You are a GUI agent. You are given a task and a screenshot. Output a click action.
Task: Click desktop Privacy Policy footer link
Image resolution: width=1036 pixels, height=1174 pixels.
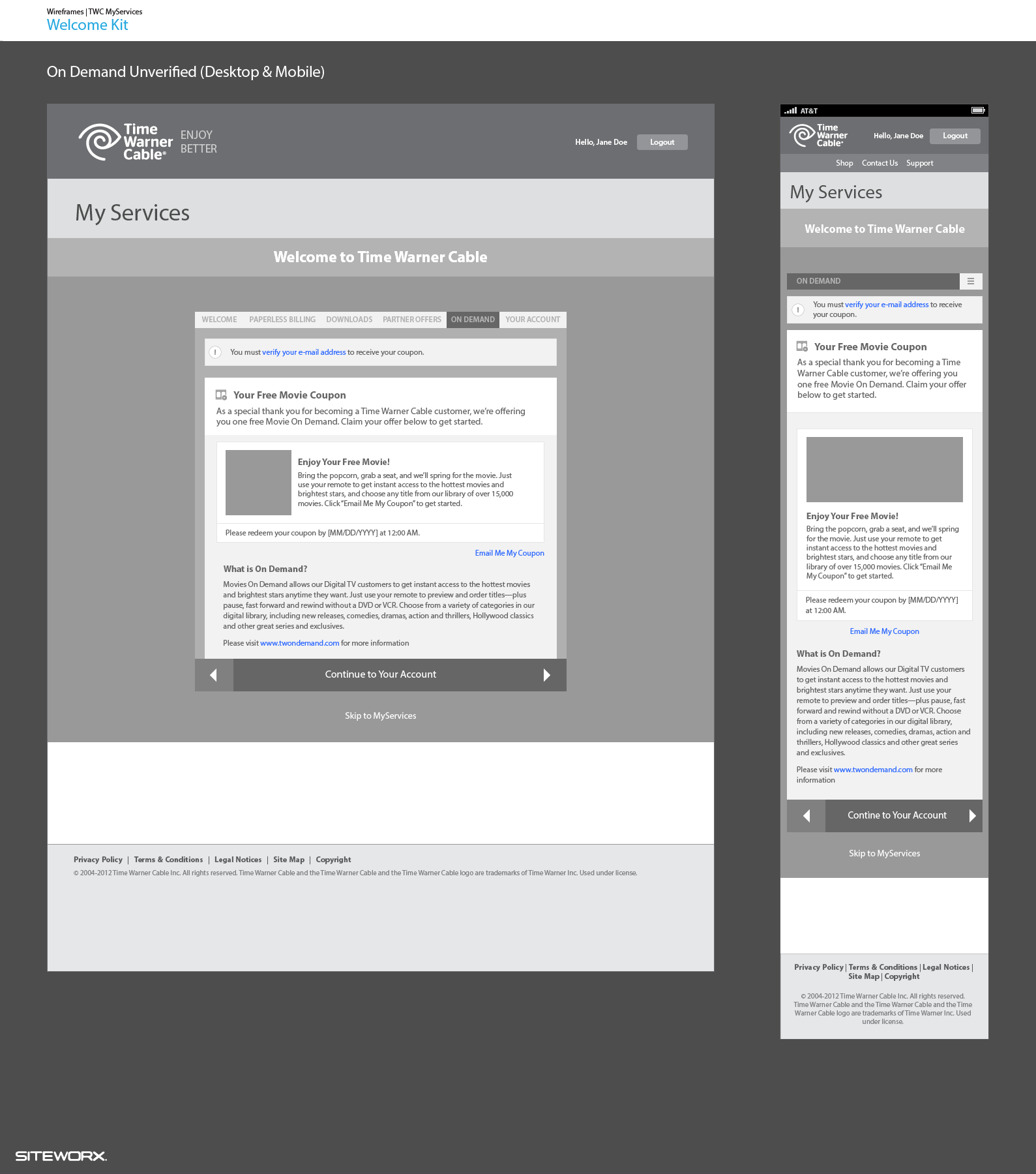(98, 860)
